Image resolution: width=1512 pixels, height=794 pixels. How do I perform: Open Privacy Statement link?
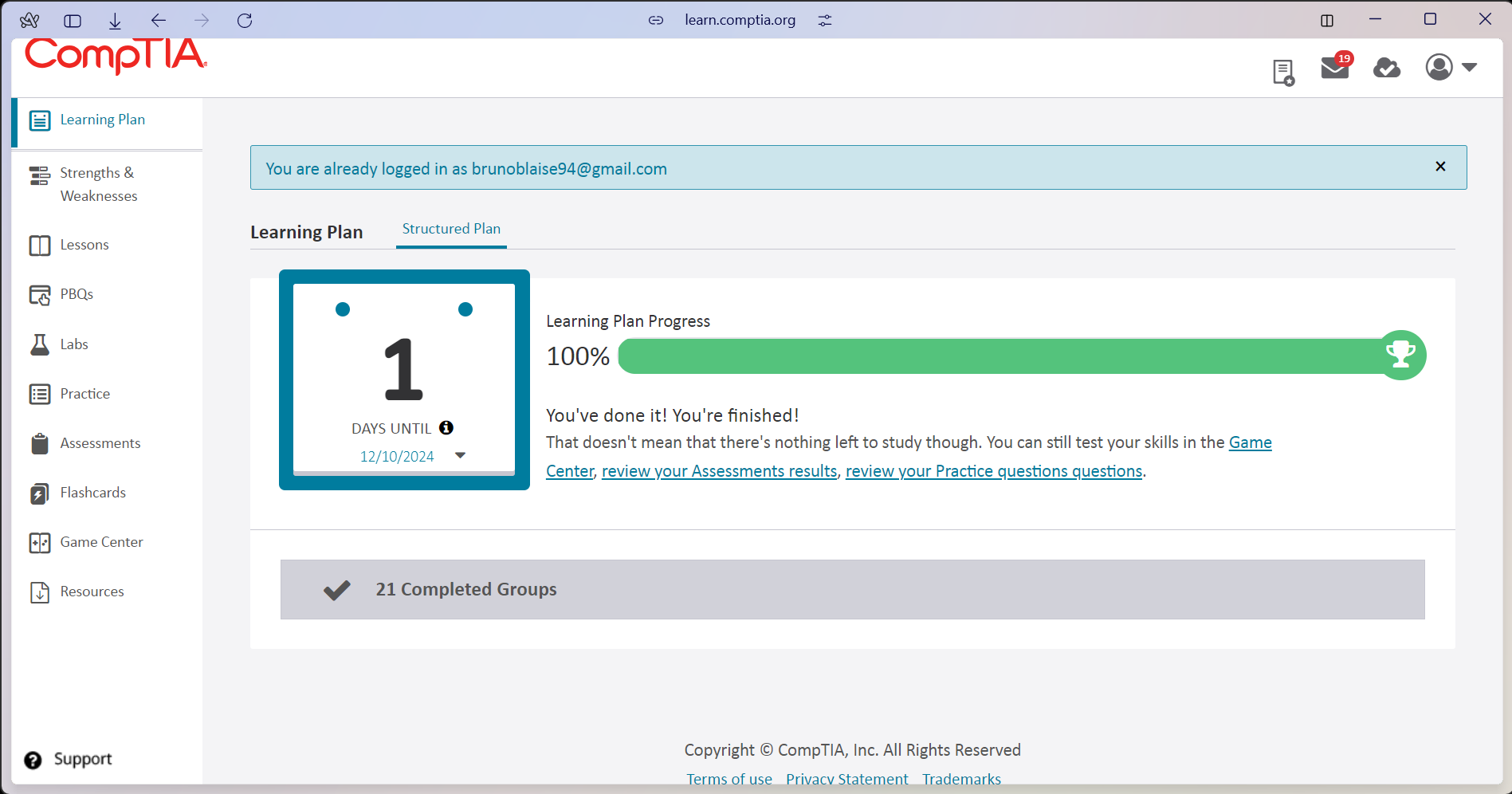click(847, 779)
